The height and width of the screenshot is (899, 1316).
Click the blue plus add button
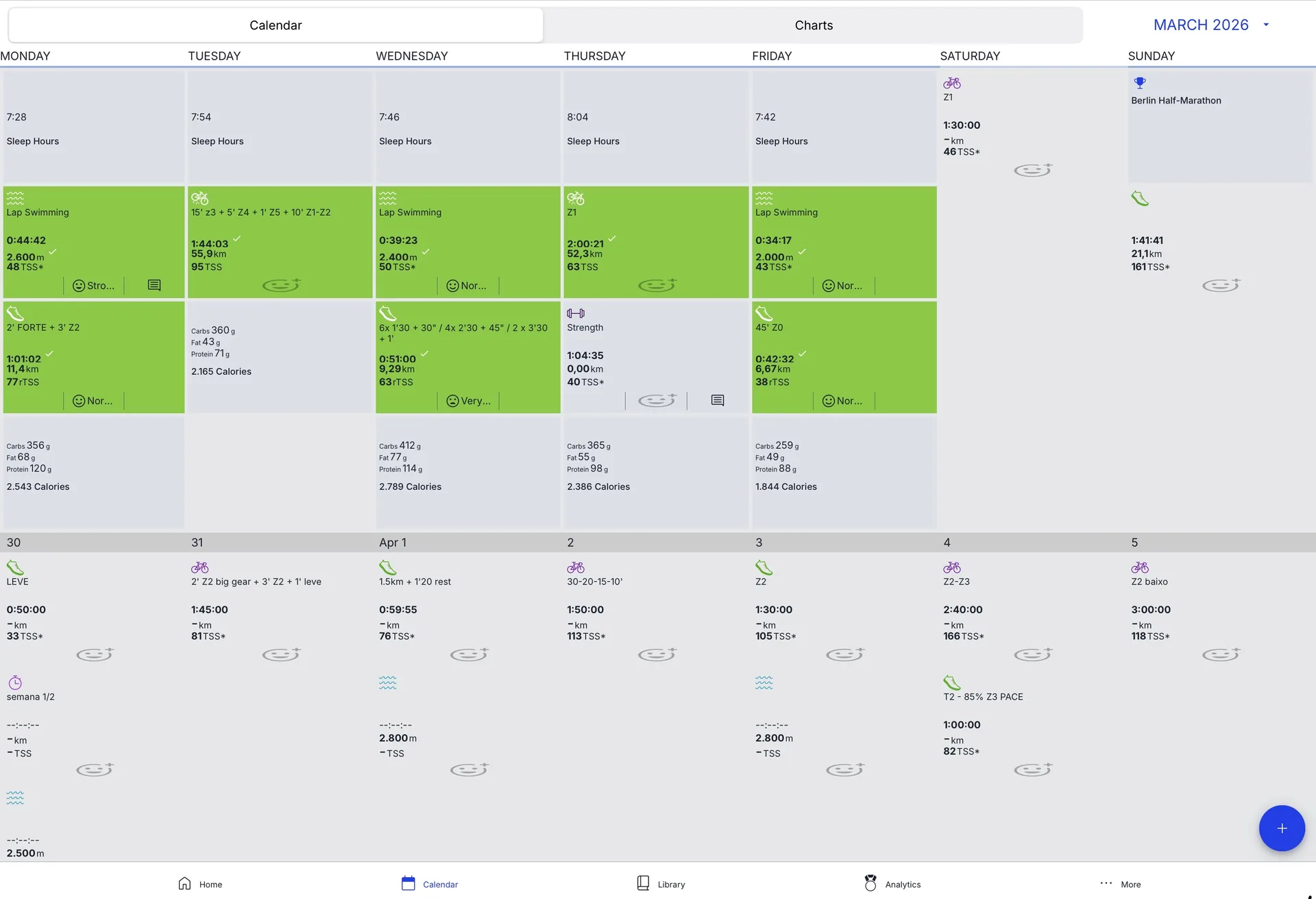point(1281,828)
